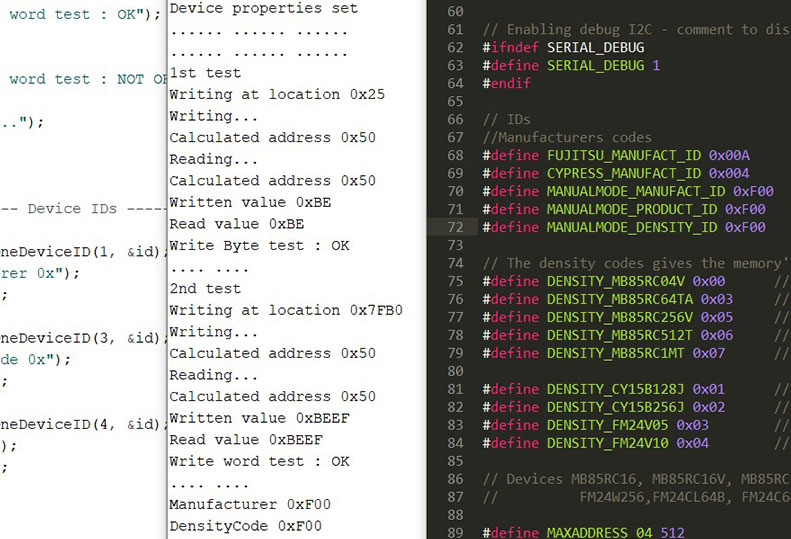Viewport: 791px width, 539px height.
Task: Click 'Device properties set' in serial output
Action: click(x=263, y=8)
